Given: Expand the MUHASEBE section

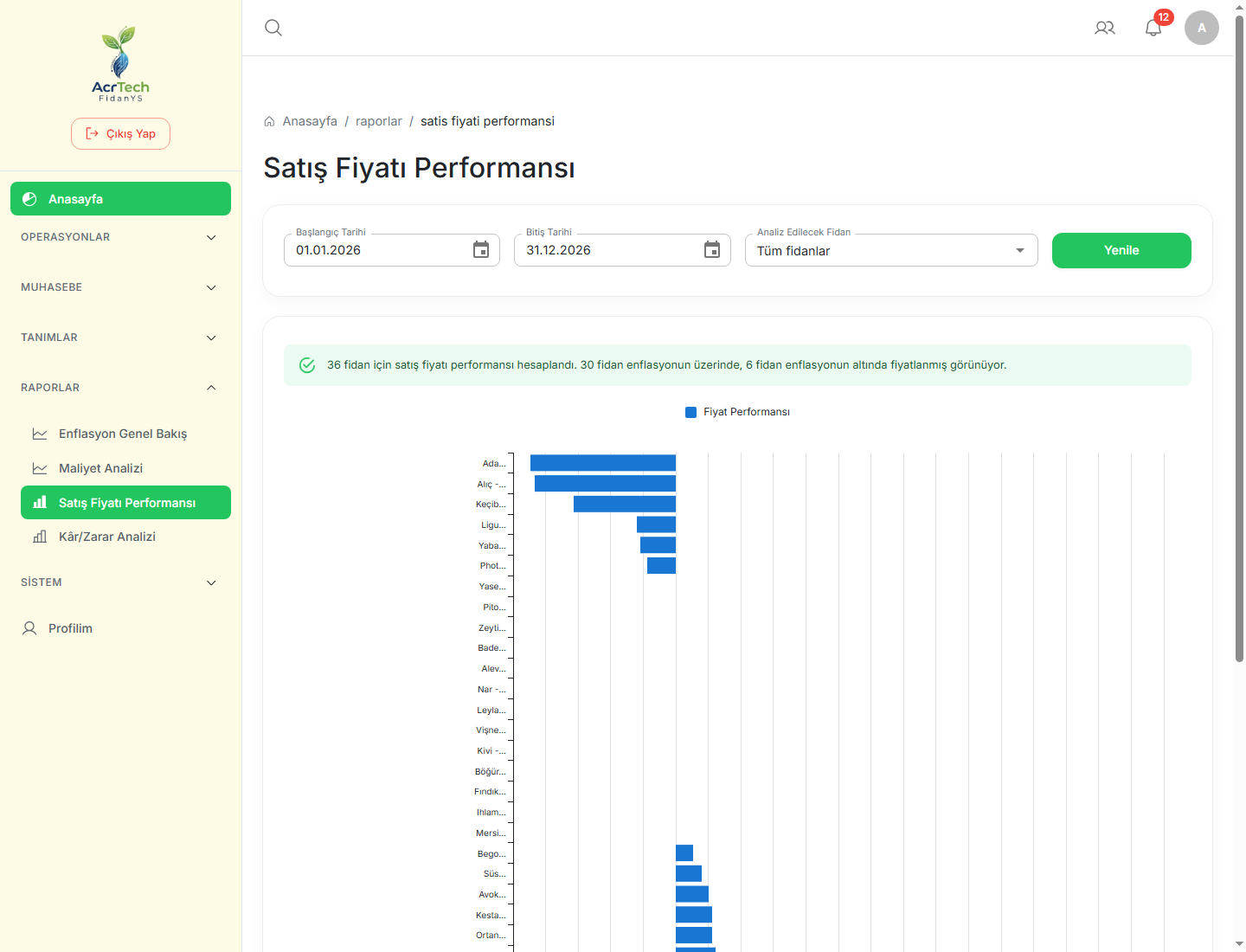Looking at the screenshot, I should click(x=120, y=287).
